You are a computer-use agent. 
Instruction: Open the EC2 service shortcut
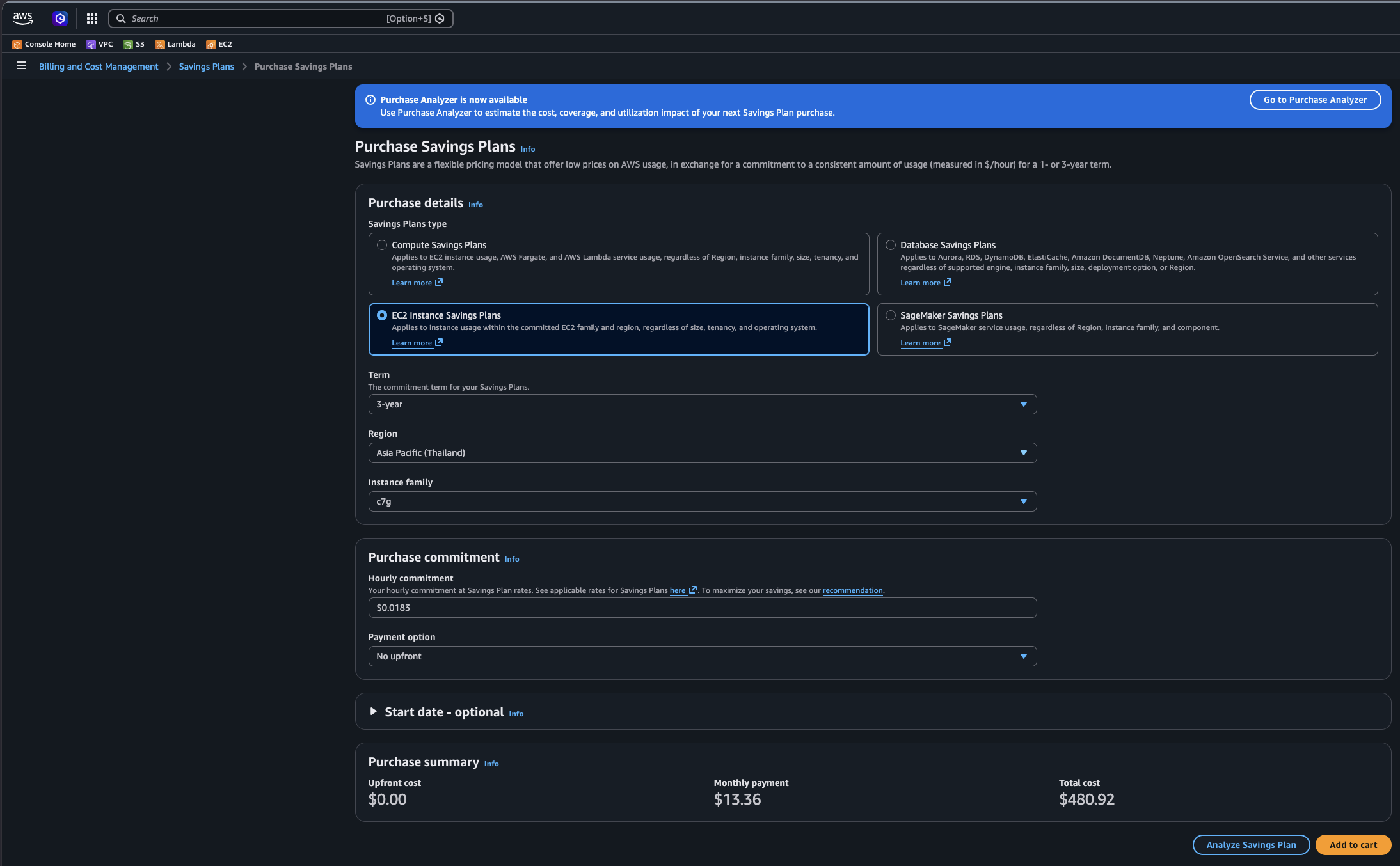(219, 44)
